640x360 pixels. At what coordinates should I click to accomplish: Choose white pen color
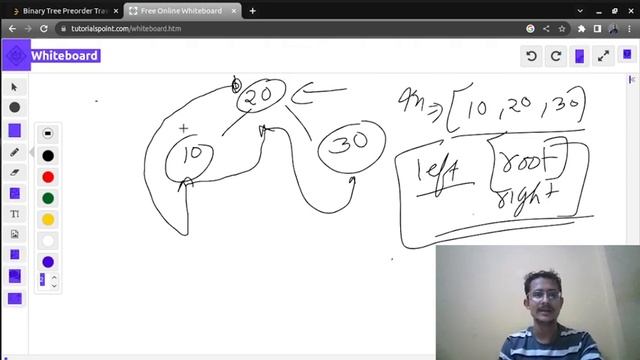pyautogui.click(x=48, y=241)
